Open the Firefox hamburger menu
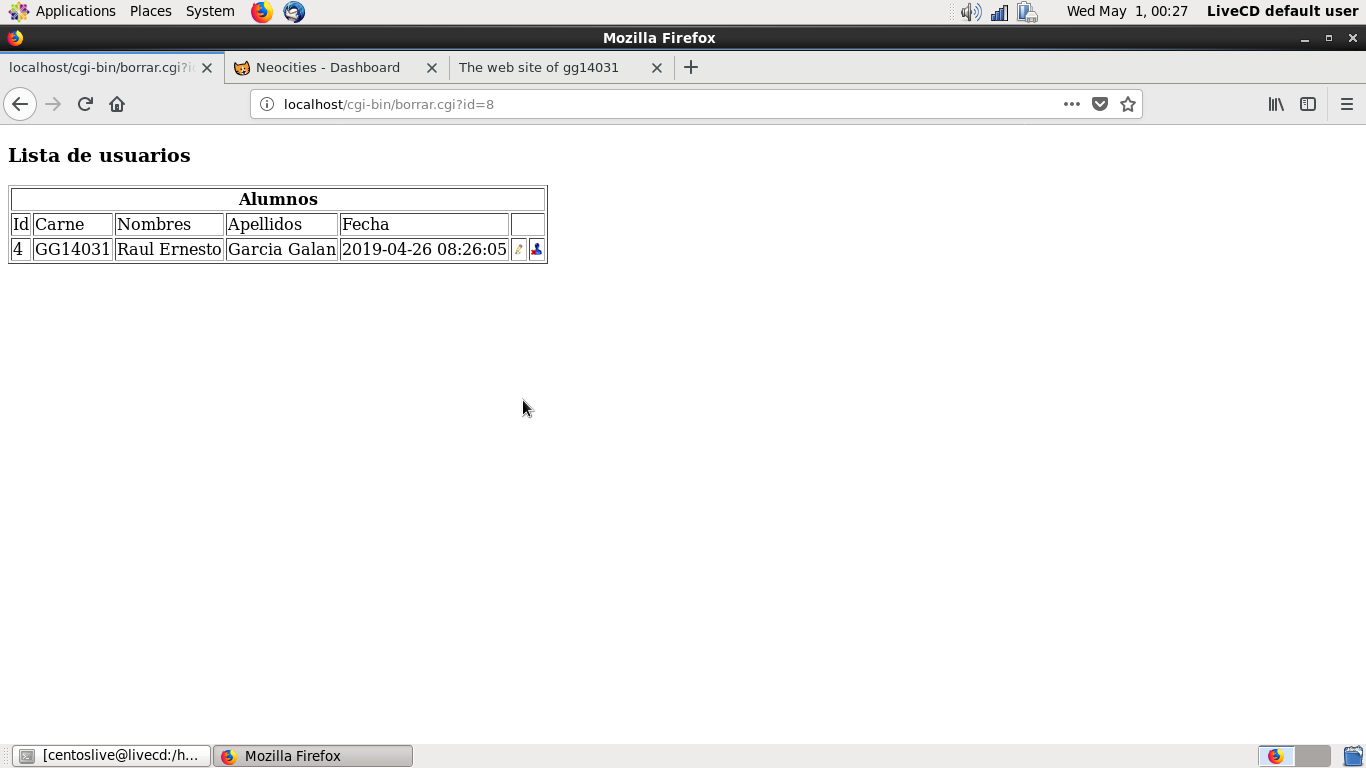The width and height of the screenshot is (1366, 768). click(1346, 104)
